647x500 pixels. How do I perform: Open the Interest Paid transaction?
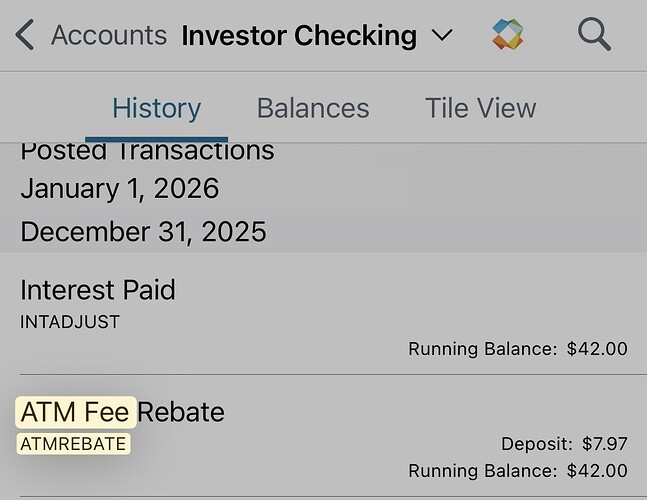98,290
